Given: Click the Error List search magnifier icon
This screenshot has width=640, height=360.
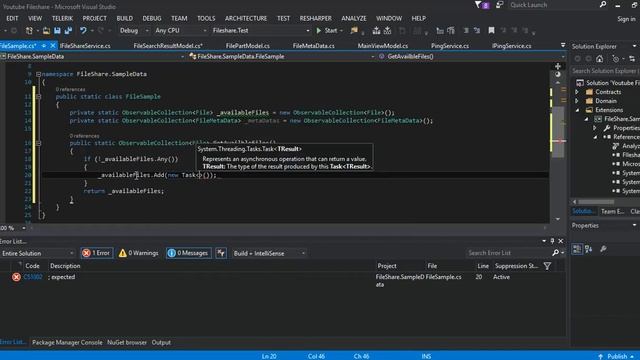Looking at the screenshot, I should 555,253.
